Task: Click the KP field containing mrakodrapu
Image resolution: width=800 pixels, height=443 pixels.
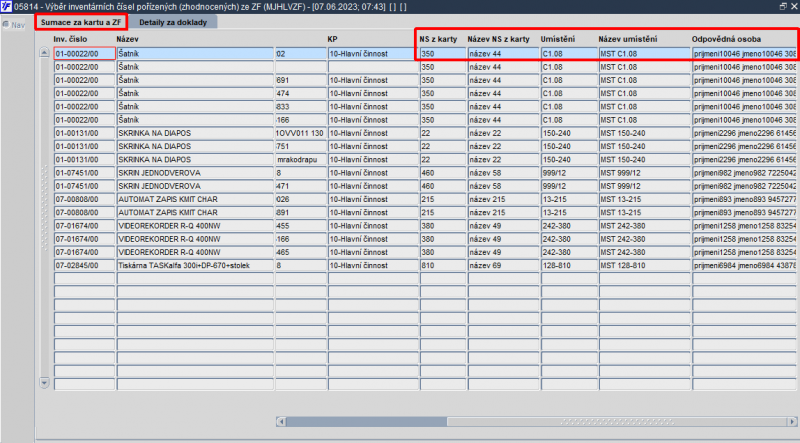Action: tap(301, 160)
